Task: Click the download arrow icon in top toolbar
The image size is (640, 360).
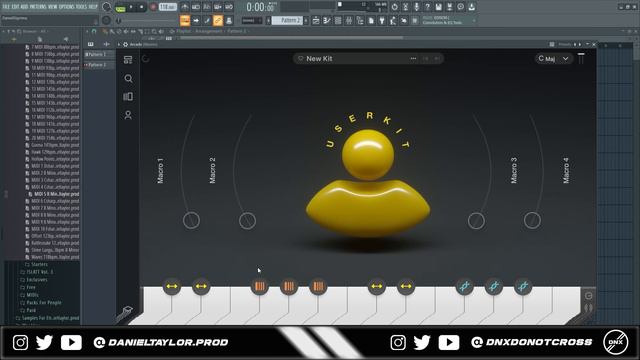Action: click(x=471, y=7)
